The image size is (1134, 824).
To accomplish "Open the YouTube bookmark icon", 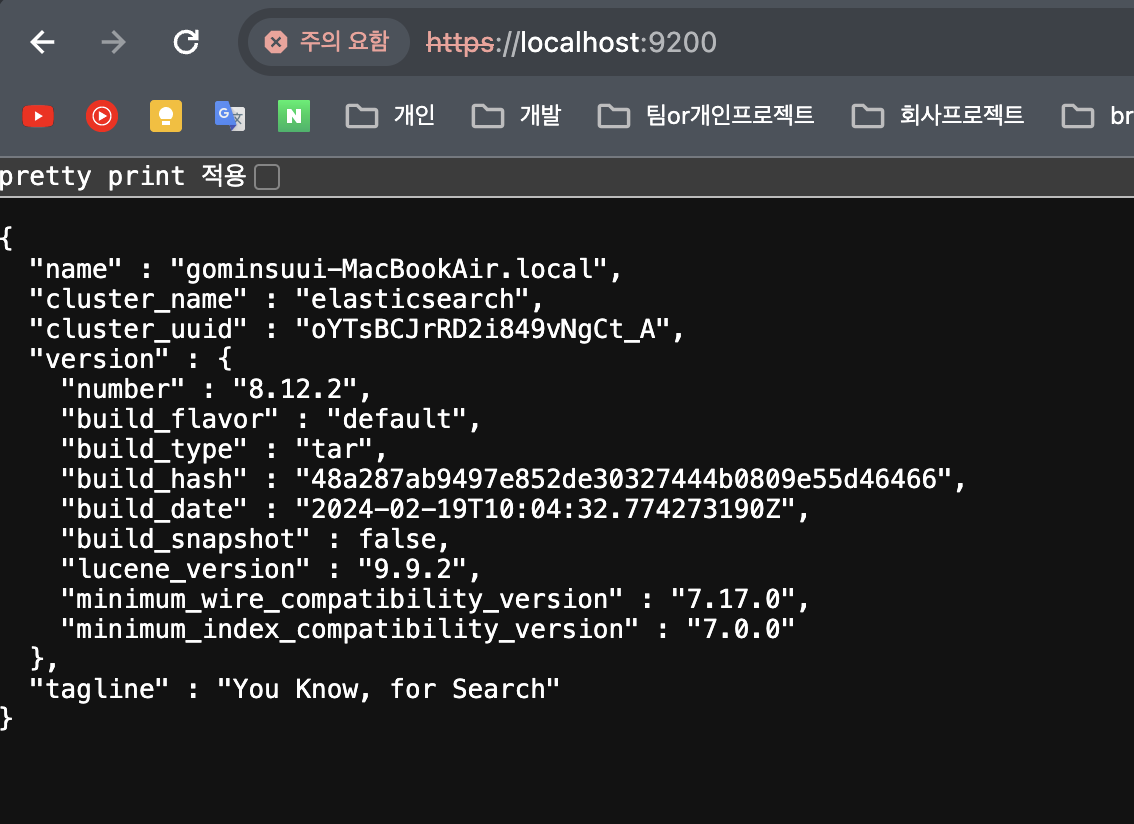I will click(x=38, y=116).
